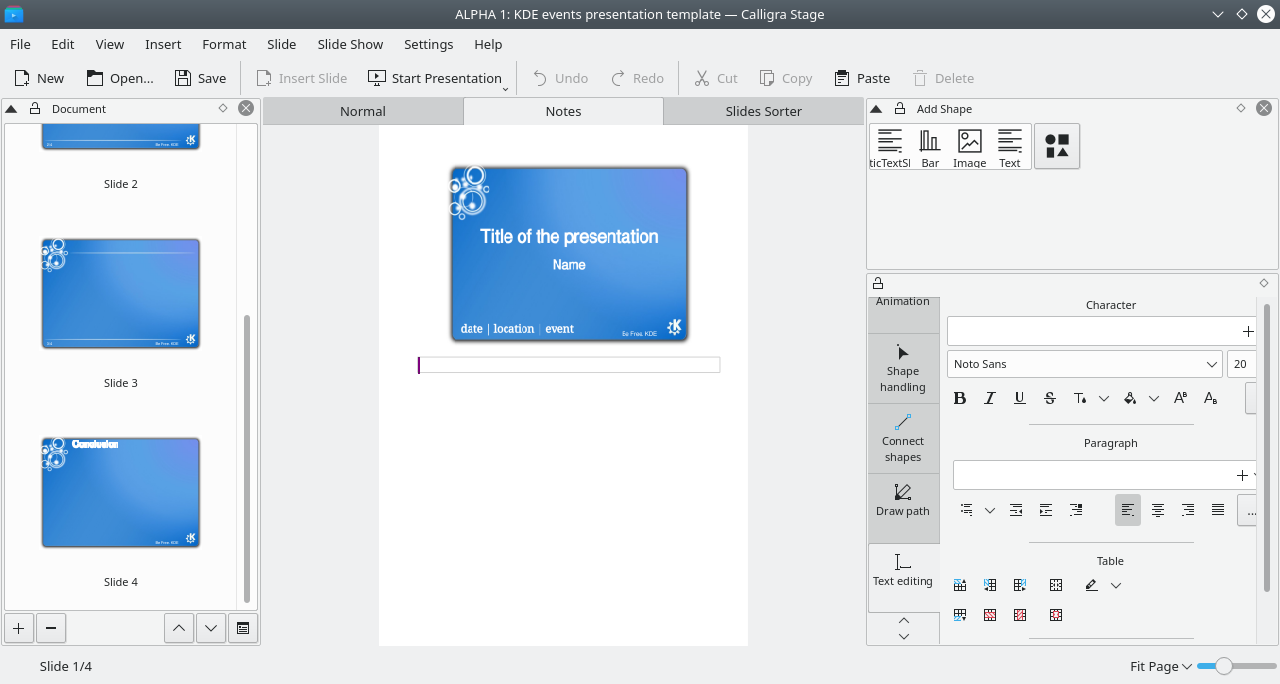Select the Connect shapes tool
Viewport: 1280px width, 684px height.
(x=903, y=438)
